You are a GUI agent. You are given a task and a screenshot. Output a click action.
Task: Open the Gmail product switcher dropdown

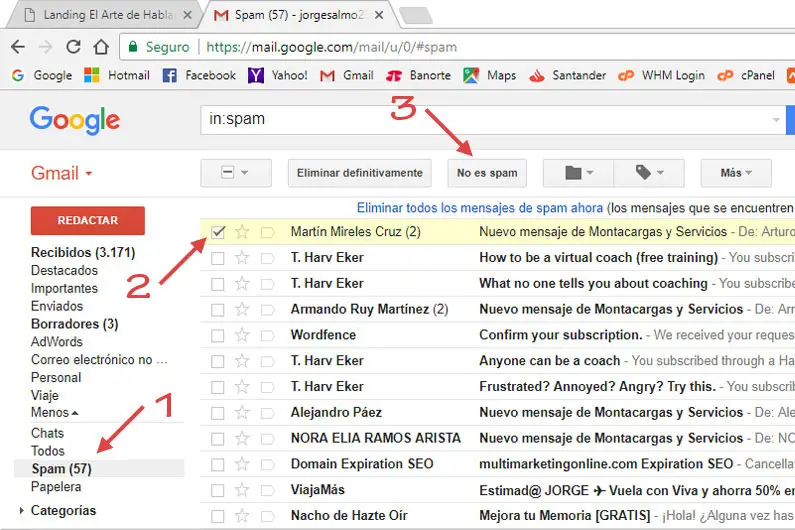point(62,173)
